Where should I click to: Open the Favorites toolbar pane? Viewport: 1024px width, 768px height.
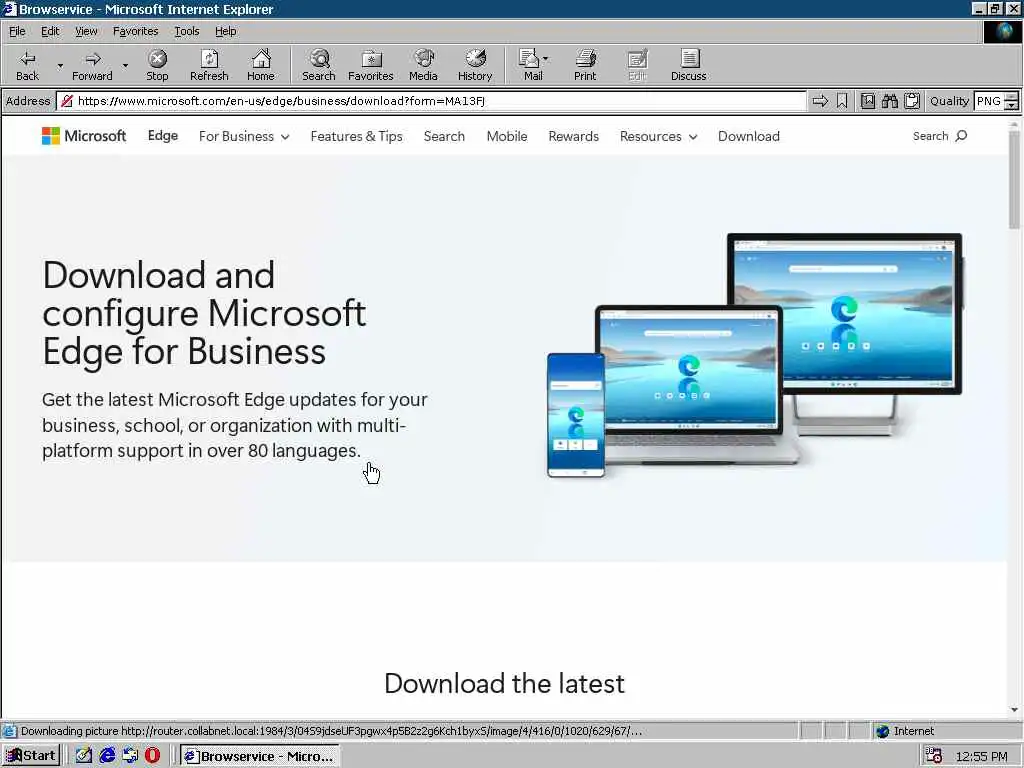coord(371,65)
